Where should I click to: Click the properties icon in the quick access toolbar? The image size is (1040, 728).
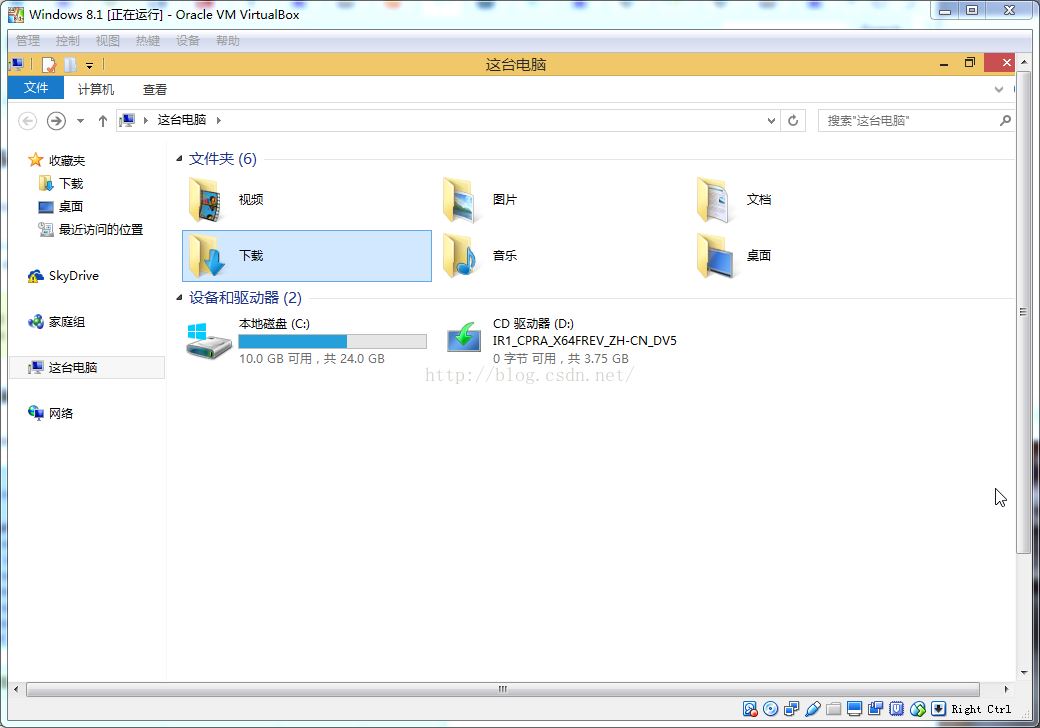(48, 64)
